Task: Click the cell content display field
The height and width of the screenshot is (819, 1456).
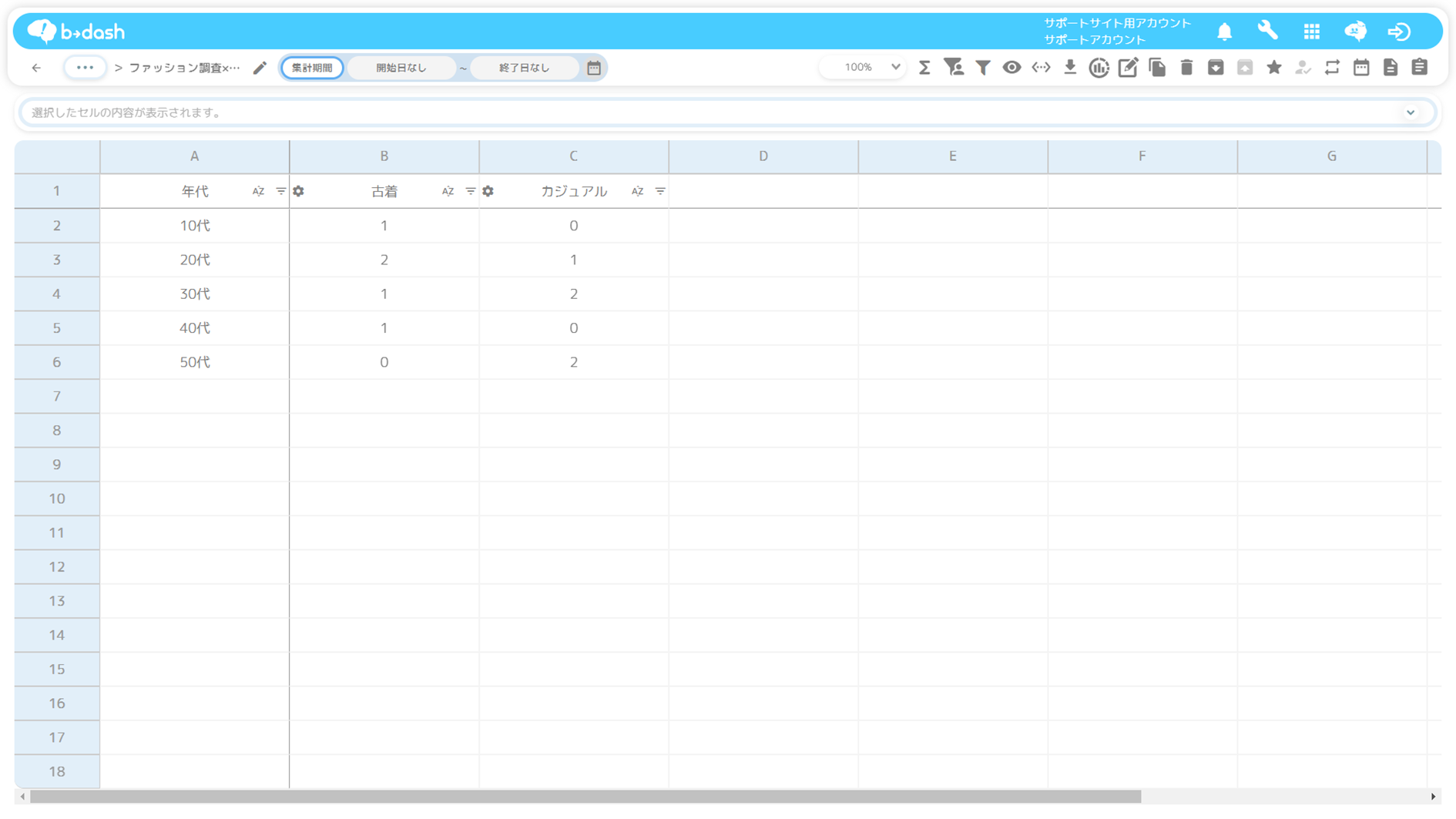Action: click(727, 112)
